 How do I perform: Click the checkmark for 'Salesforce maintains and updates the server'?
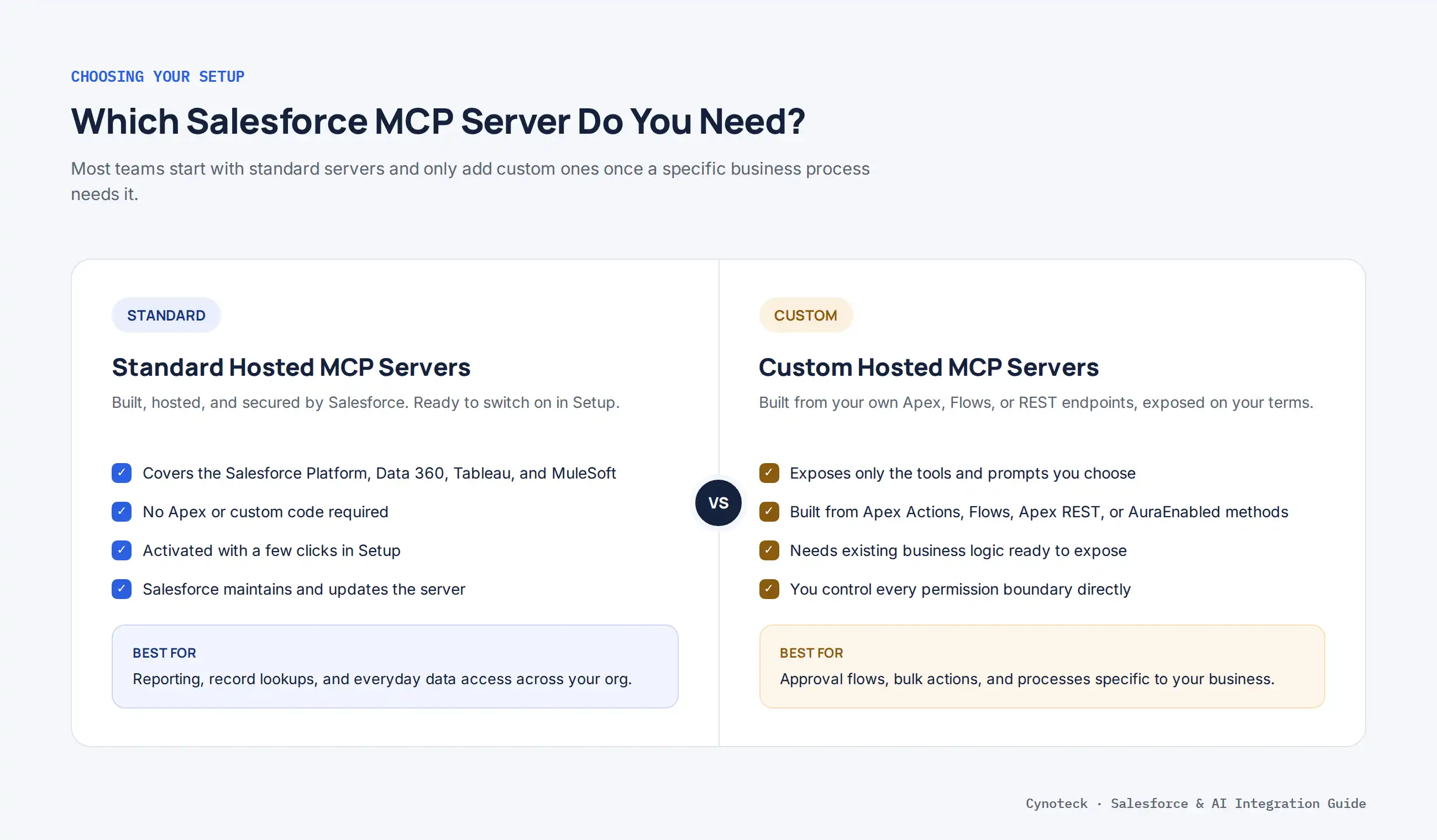click(122, 589)
